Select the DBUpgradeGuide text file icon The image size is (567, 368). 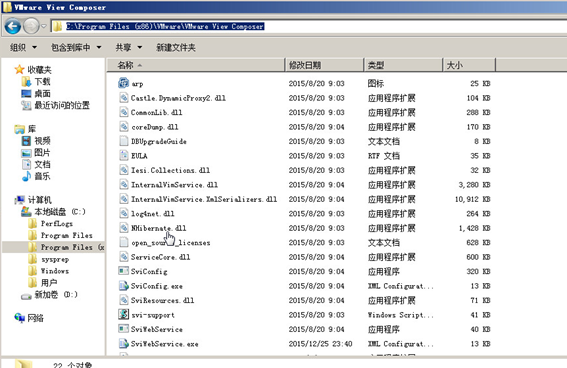(124, 141)
